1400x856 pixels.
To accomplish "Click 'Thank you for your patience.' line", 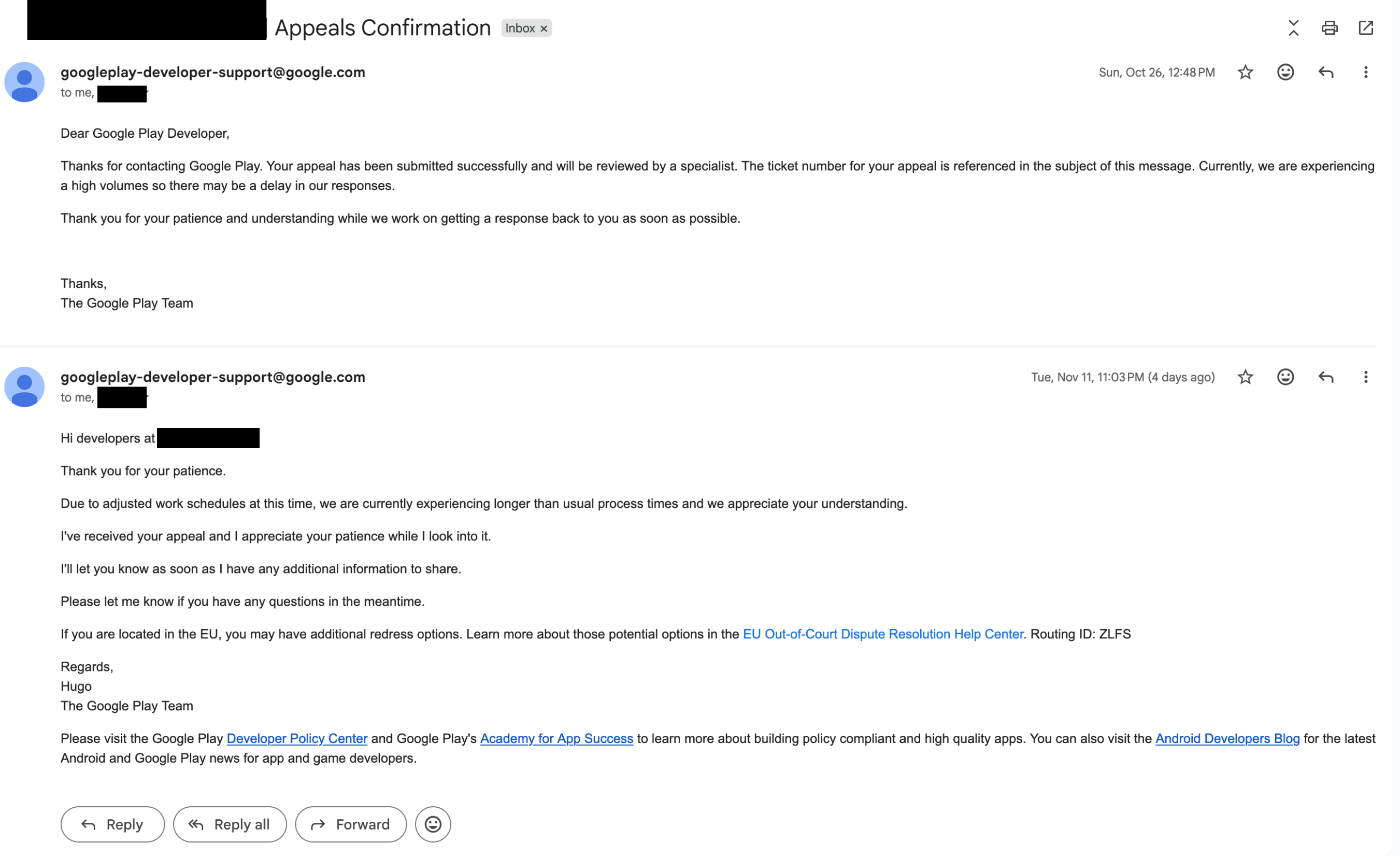I will click(x=143, y=470).
